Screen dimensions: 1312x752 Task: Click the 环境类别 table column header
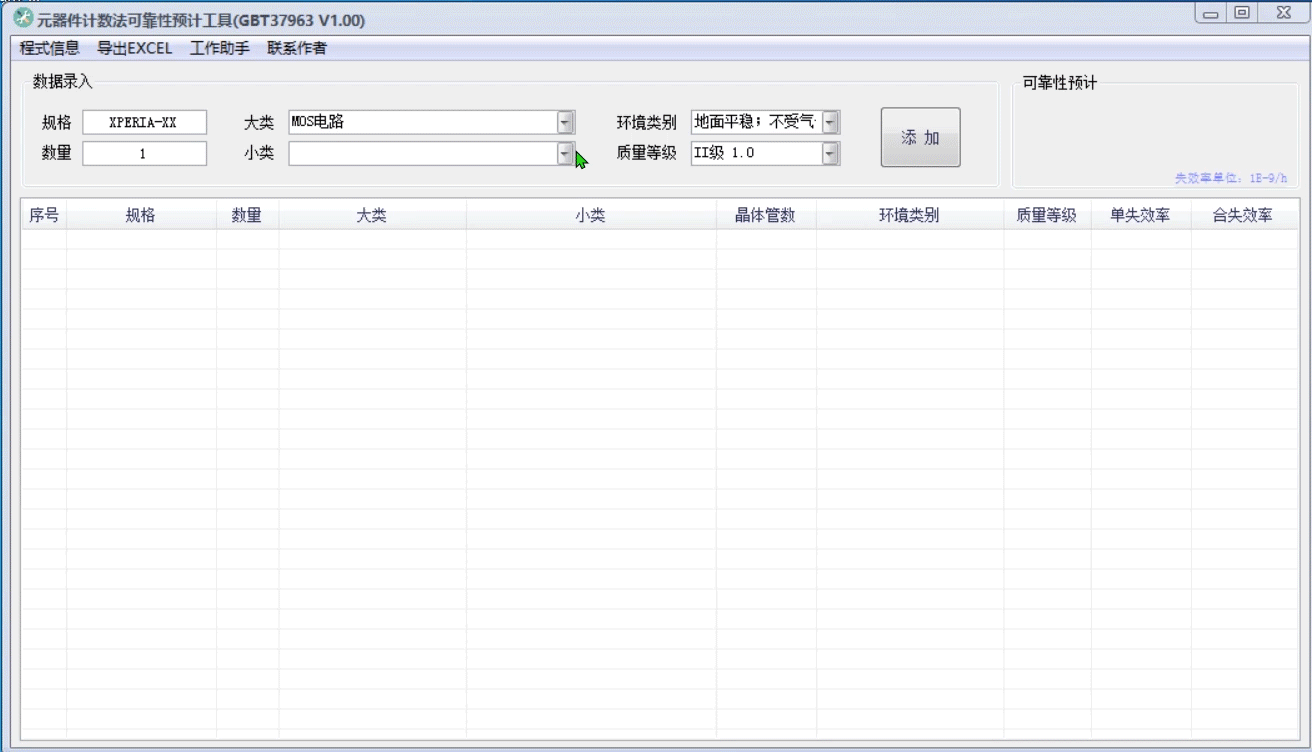coord(909,216)
